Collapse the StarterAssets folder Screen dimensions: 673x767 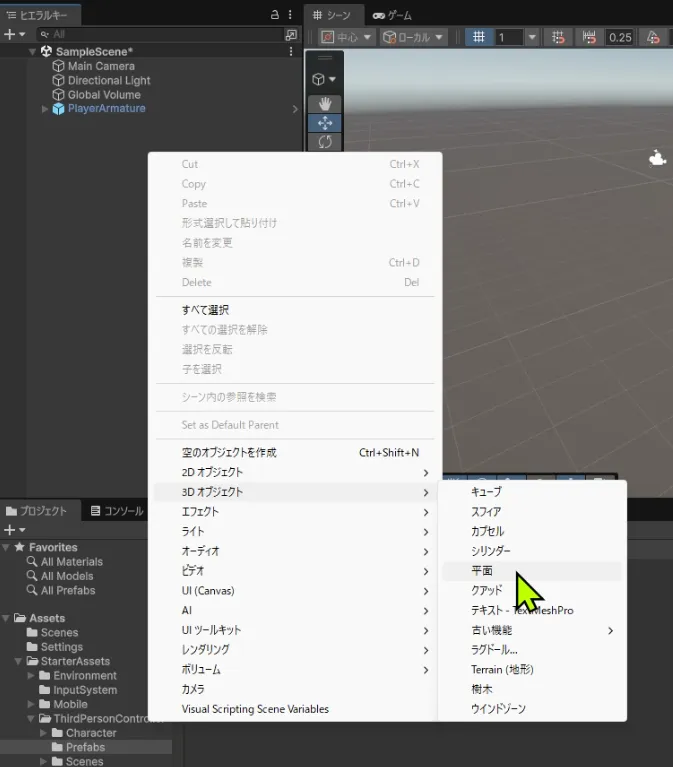tap(18, 661)
